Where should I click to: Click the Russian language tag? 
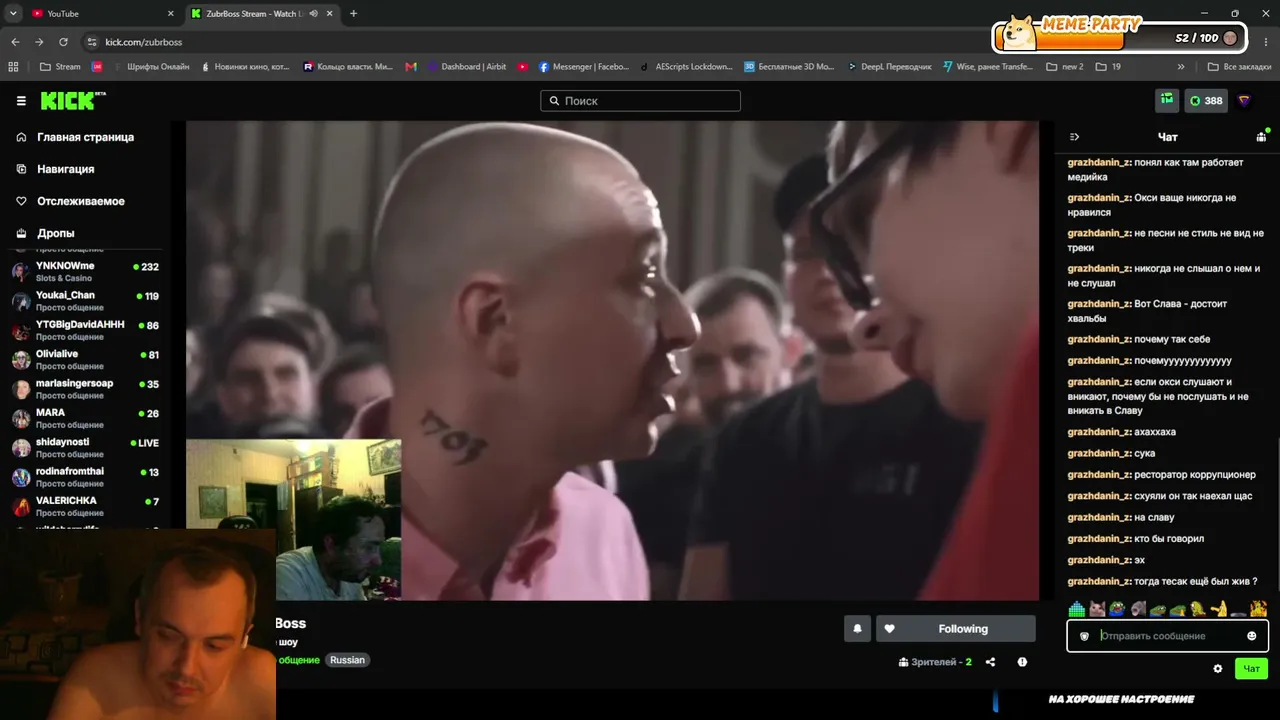[x=348, y=660]
